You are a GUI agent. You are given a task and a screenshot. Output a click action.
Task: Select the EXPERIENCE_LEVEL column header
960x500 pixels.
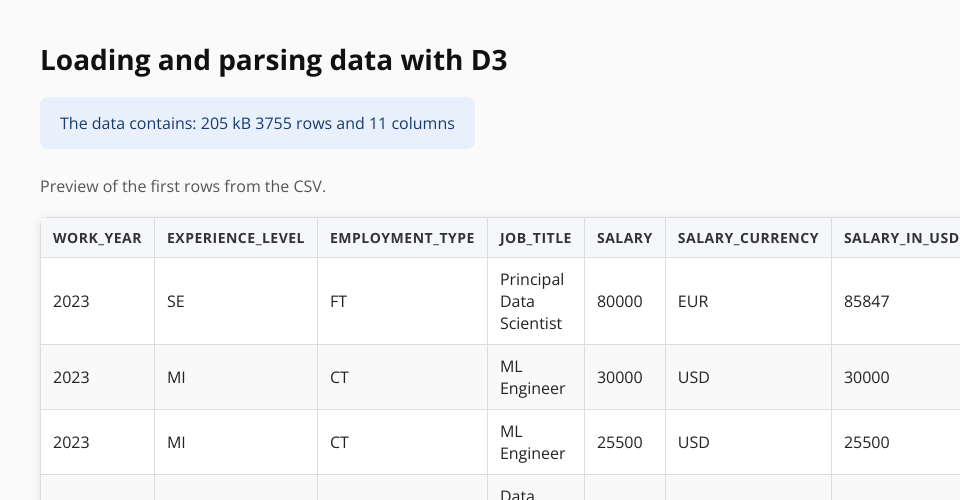[x=235, y=238]
